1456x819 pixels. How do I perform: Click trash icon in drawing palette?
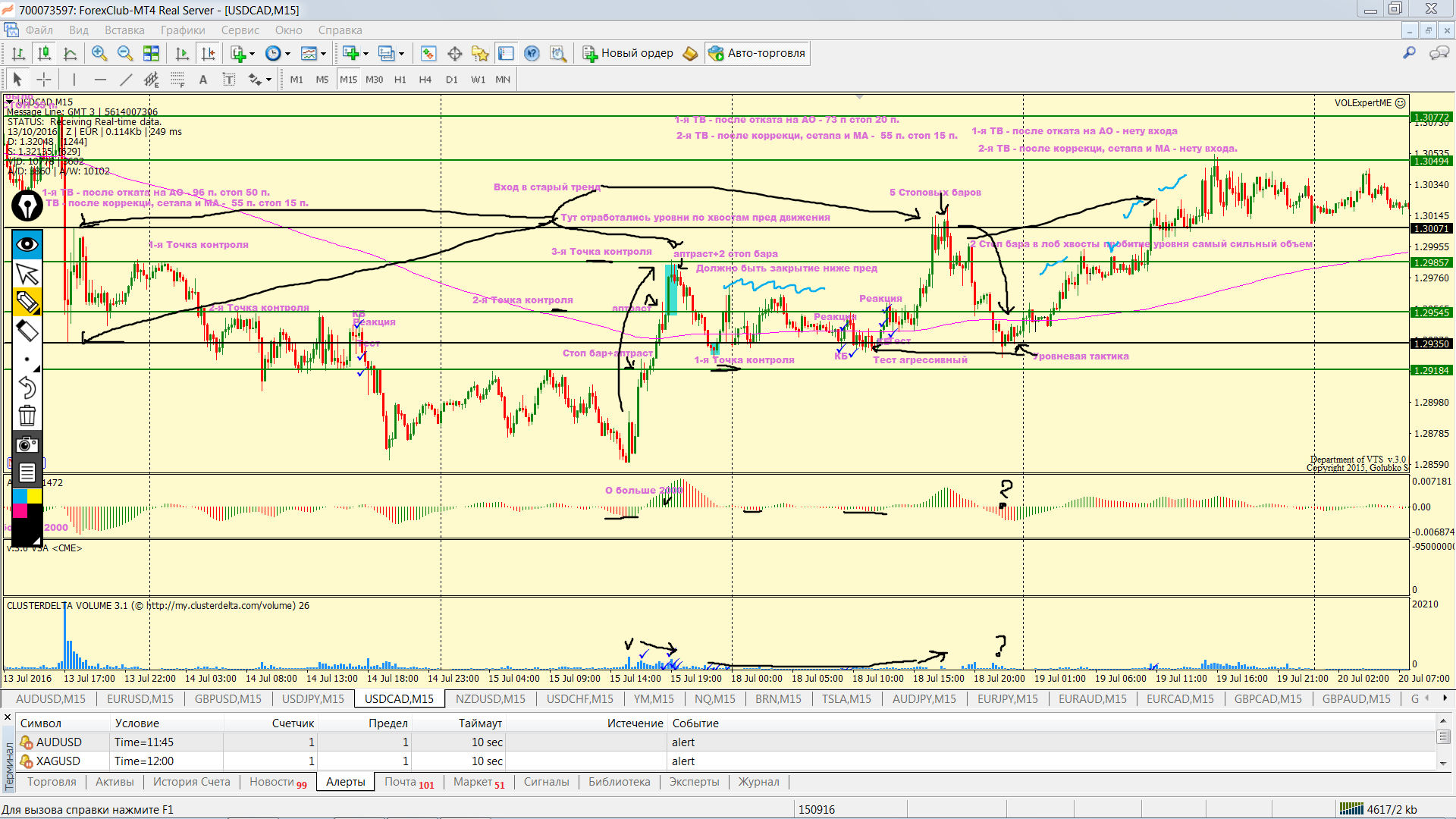click(27, 416)
